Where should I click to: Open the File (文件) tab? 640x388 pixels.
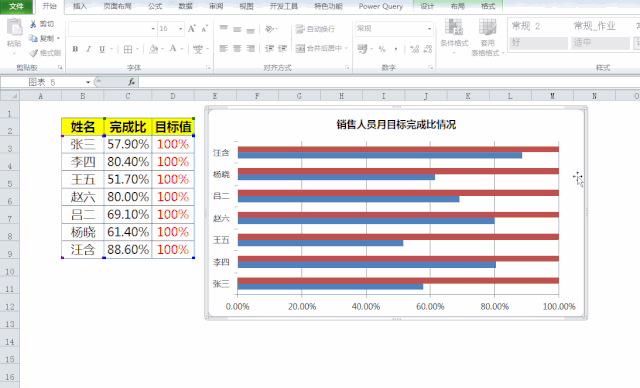pyautogui.click(x=16, y=6)
